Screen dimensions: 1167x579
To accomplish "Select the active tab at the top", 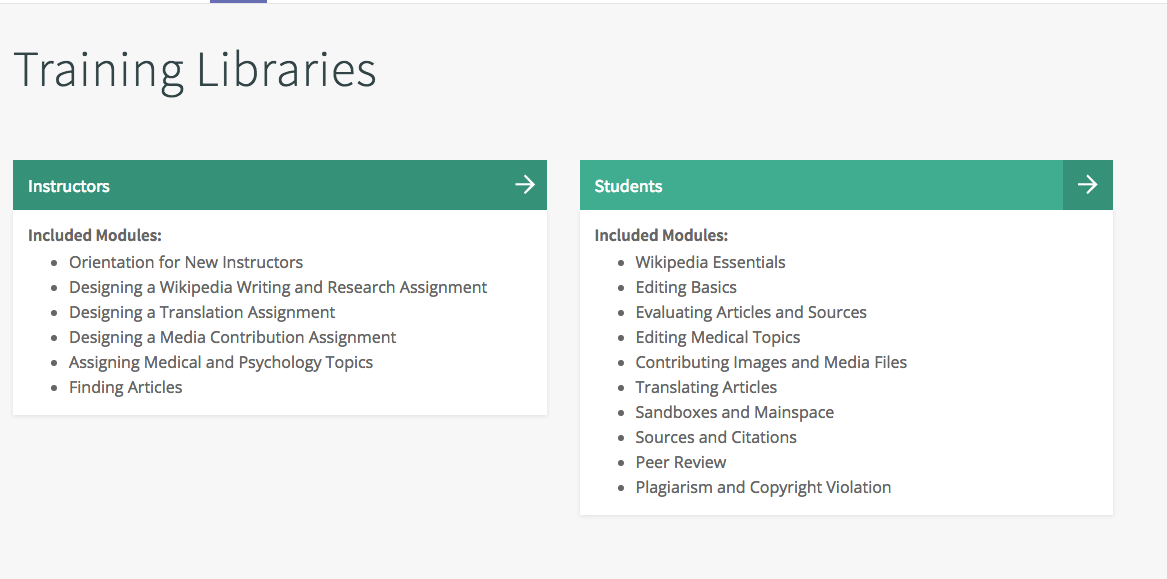I will tap(237, 4).
